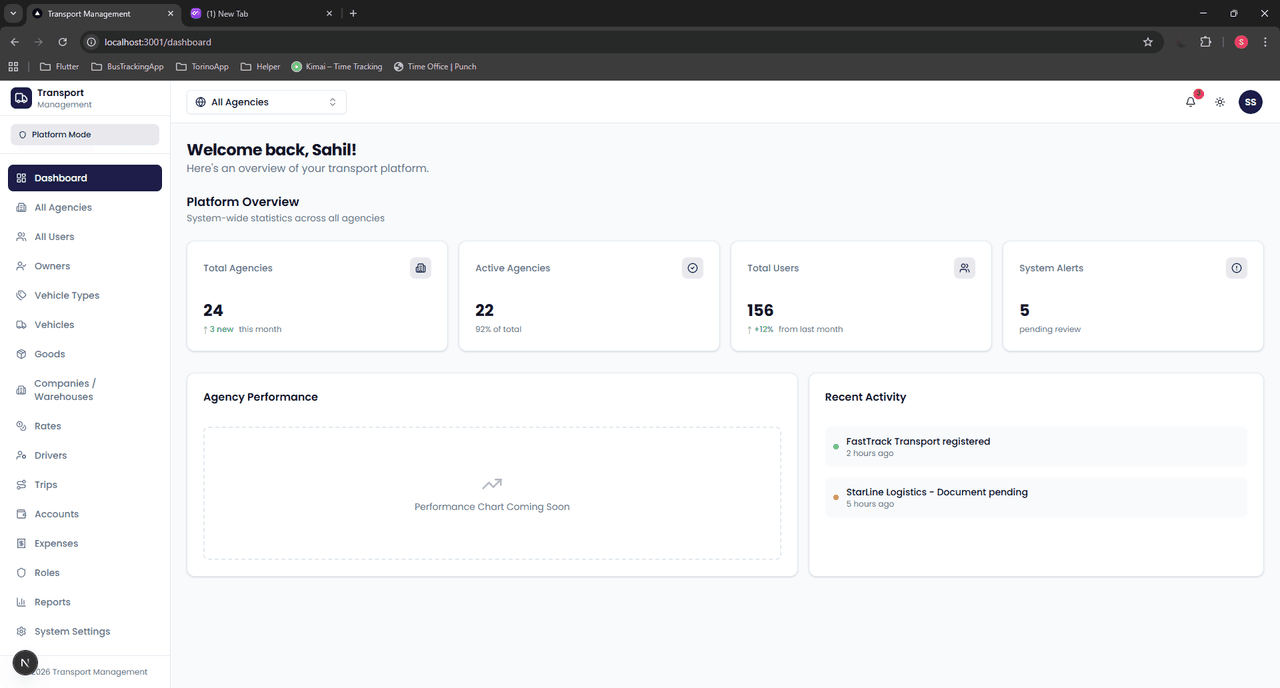Open the Vehicle Types menu item

pyautogui.click(x=85, y=295)
